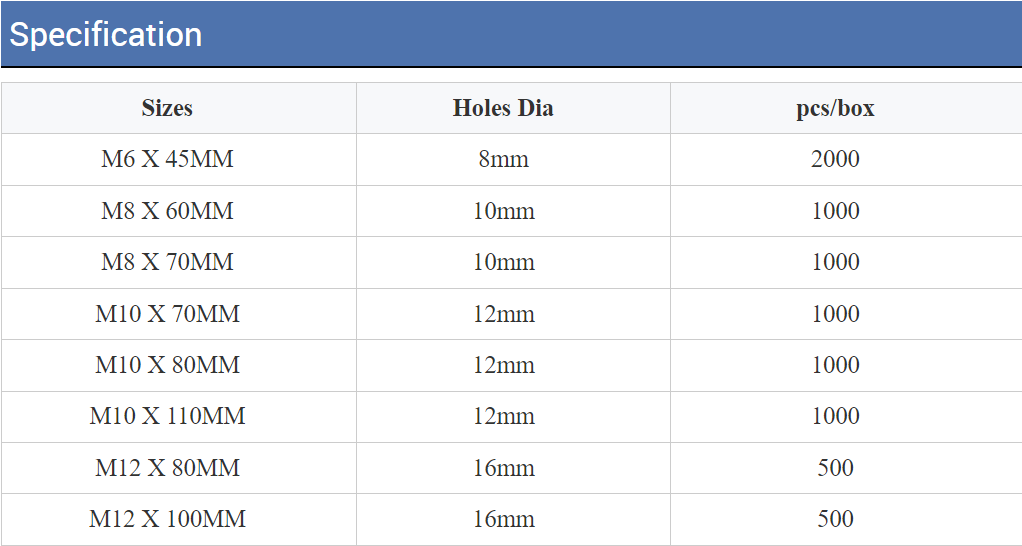Click hole diameter for M8 X 60MM
The width and height of the screenshot is (1022, 546).
pyautogui.click(x=503, y=211)
